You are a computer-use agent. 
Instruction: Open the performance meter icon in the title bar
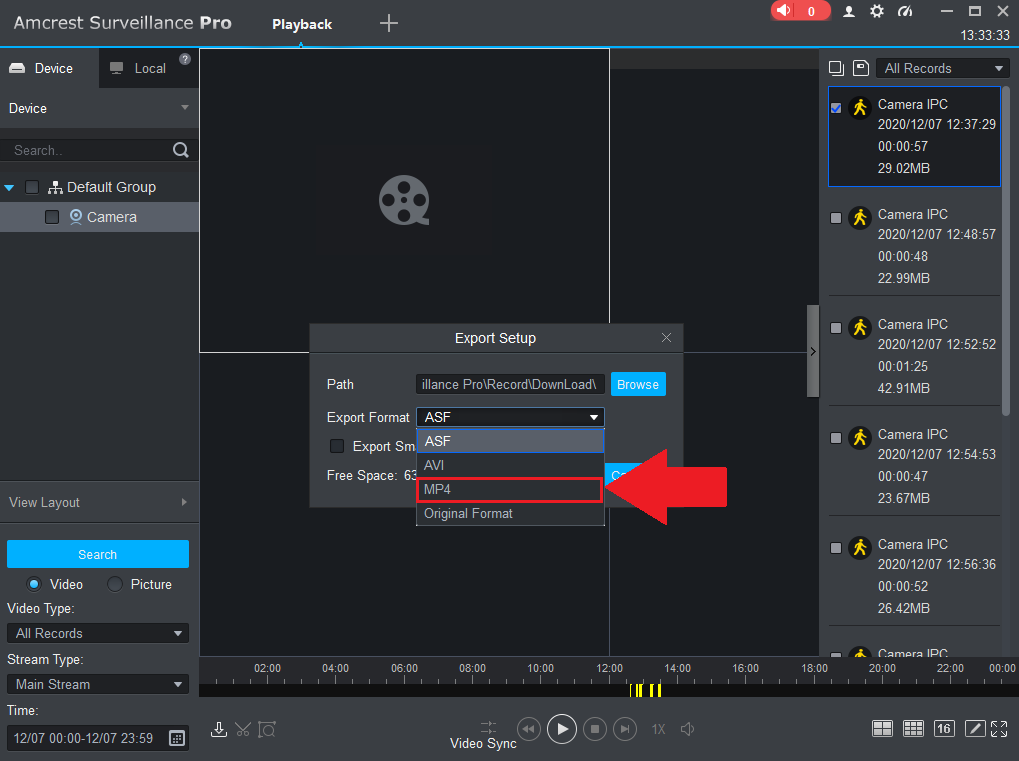[x=907, y=11]
